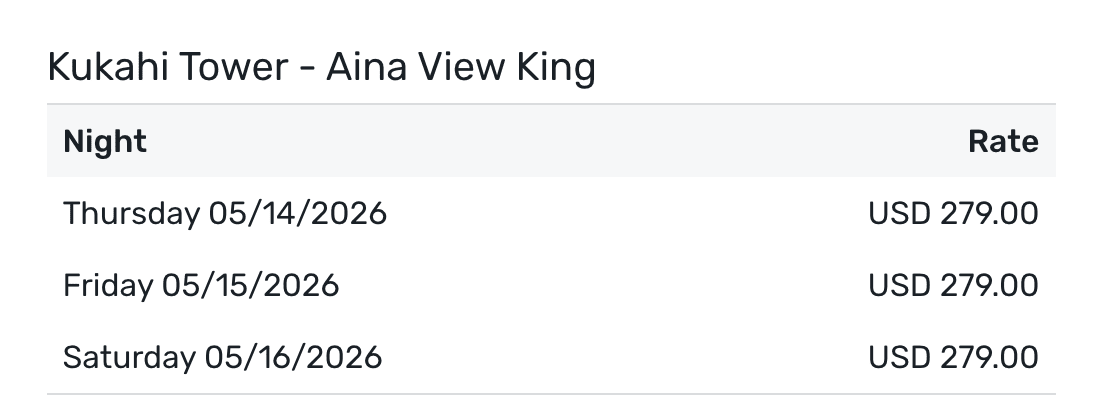Viewport: 1094px width, 408px height.
Task: Select the Rate column header
Action: (1003, 142)
